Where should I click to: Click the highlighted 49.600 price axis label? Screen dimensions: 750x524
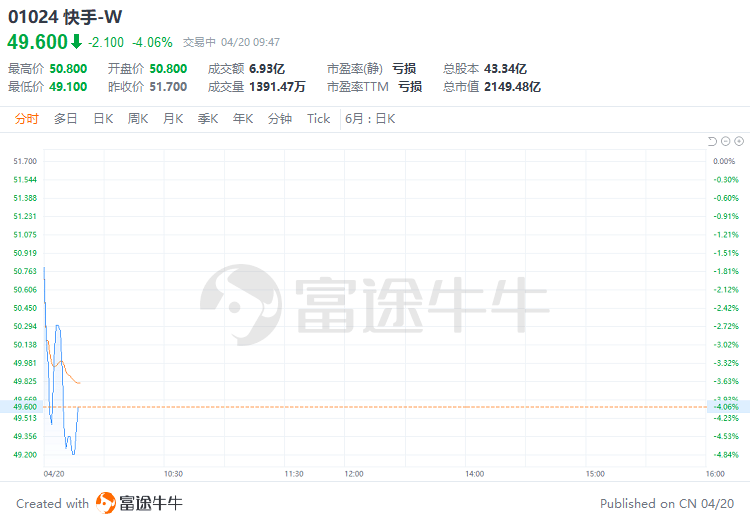click(x=25, y=407)
